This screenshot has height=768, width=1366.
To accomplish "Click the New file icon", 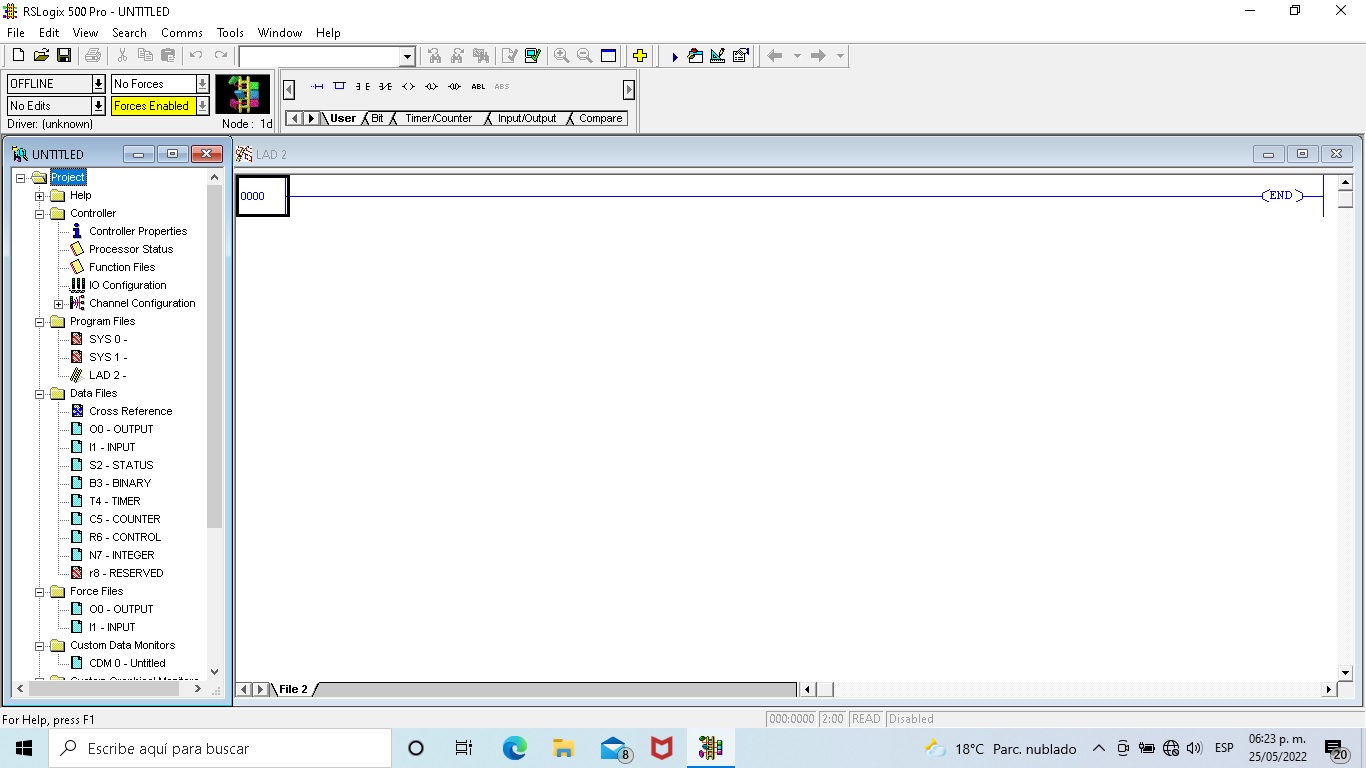I will [18, 56].
